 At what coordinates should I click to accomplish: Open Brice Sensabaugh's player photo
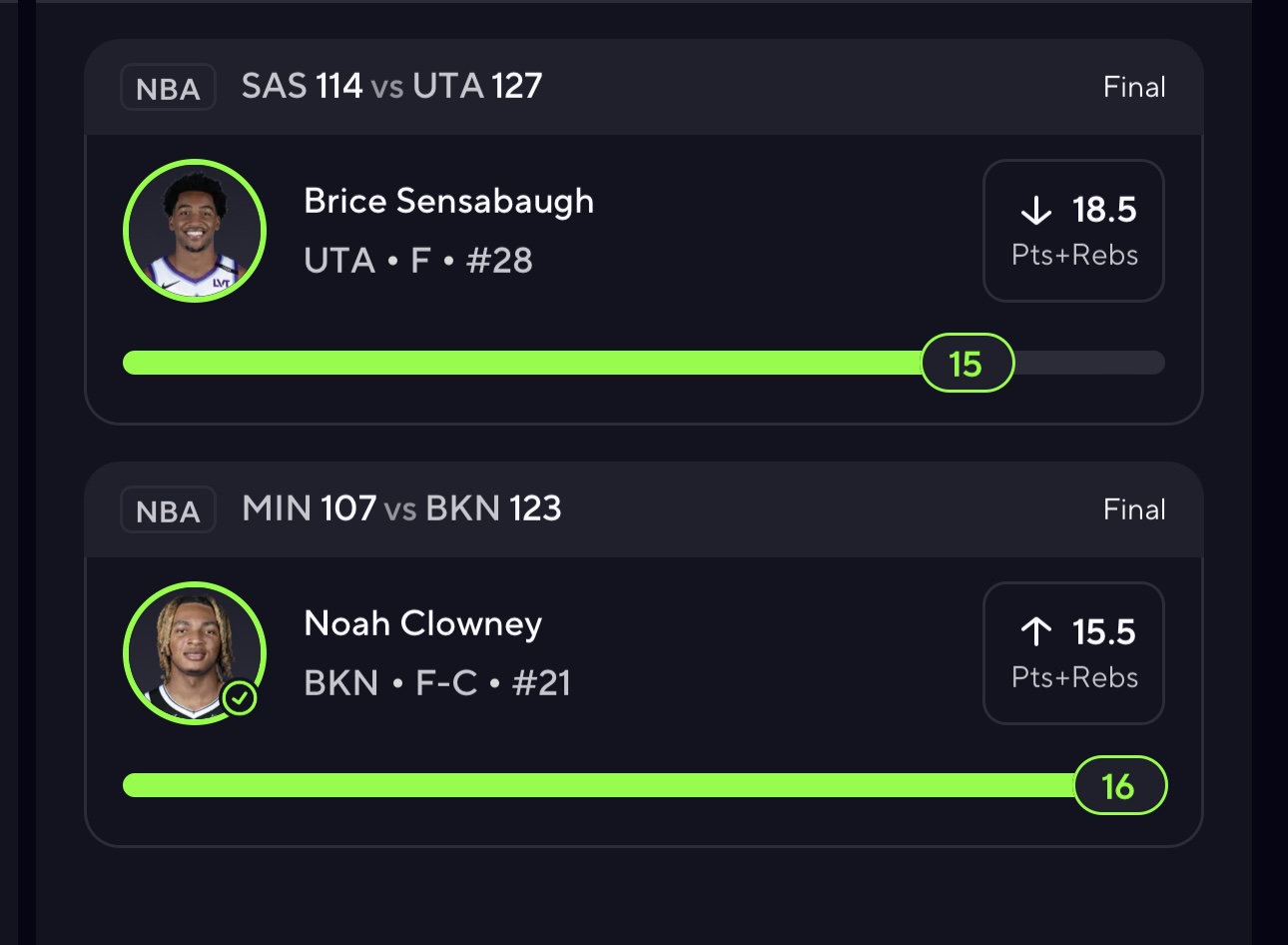point(195,231)
